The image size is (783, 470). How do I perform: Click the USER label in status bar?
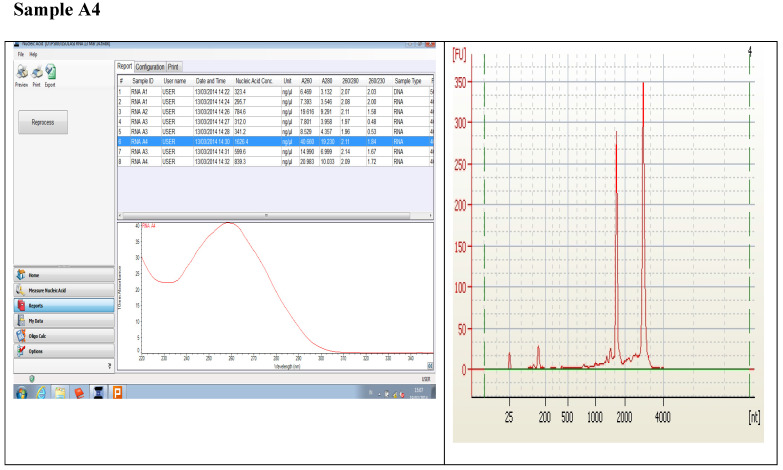point(426,379)
